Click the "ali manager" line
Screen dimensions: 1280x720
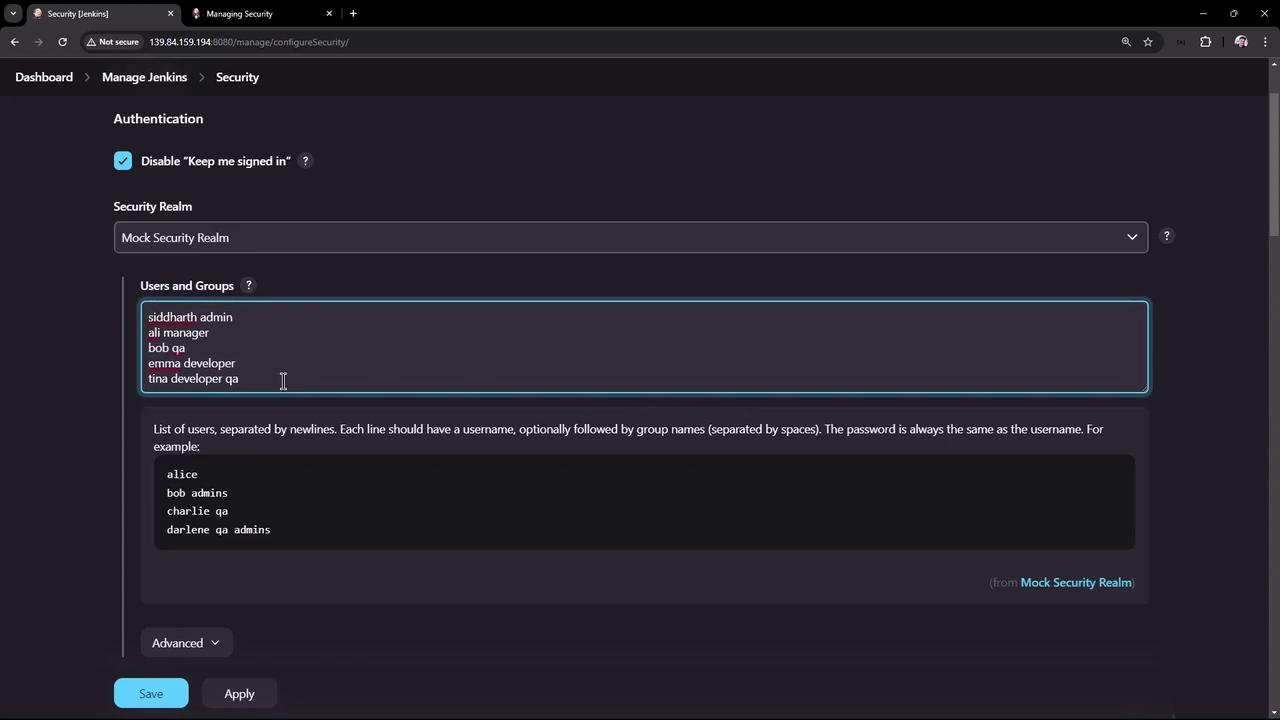(x=178, y=332)
